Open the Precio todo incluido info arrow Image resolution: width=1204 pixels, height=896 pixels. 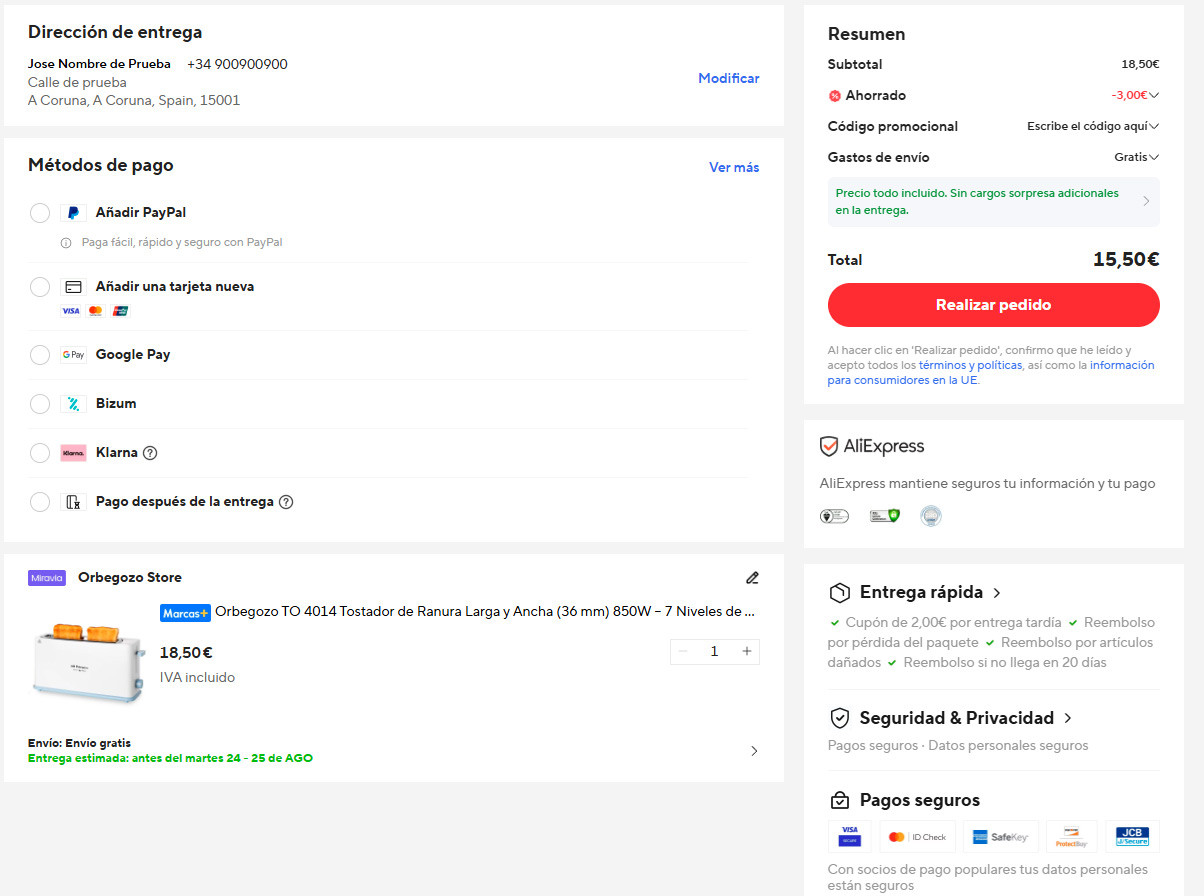(1146, 202)
